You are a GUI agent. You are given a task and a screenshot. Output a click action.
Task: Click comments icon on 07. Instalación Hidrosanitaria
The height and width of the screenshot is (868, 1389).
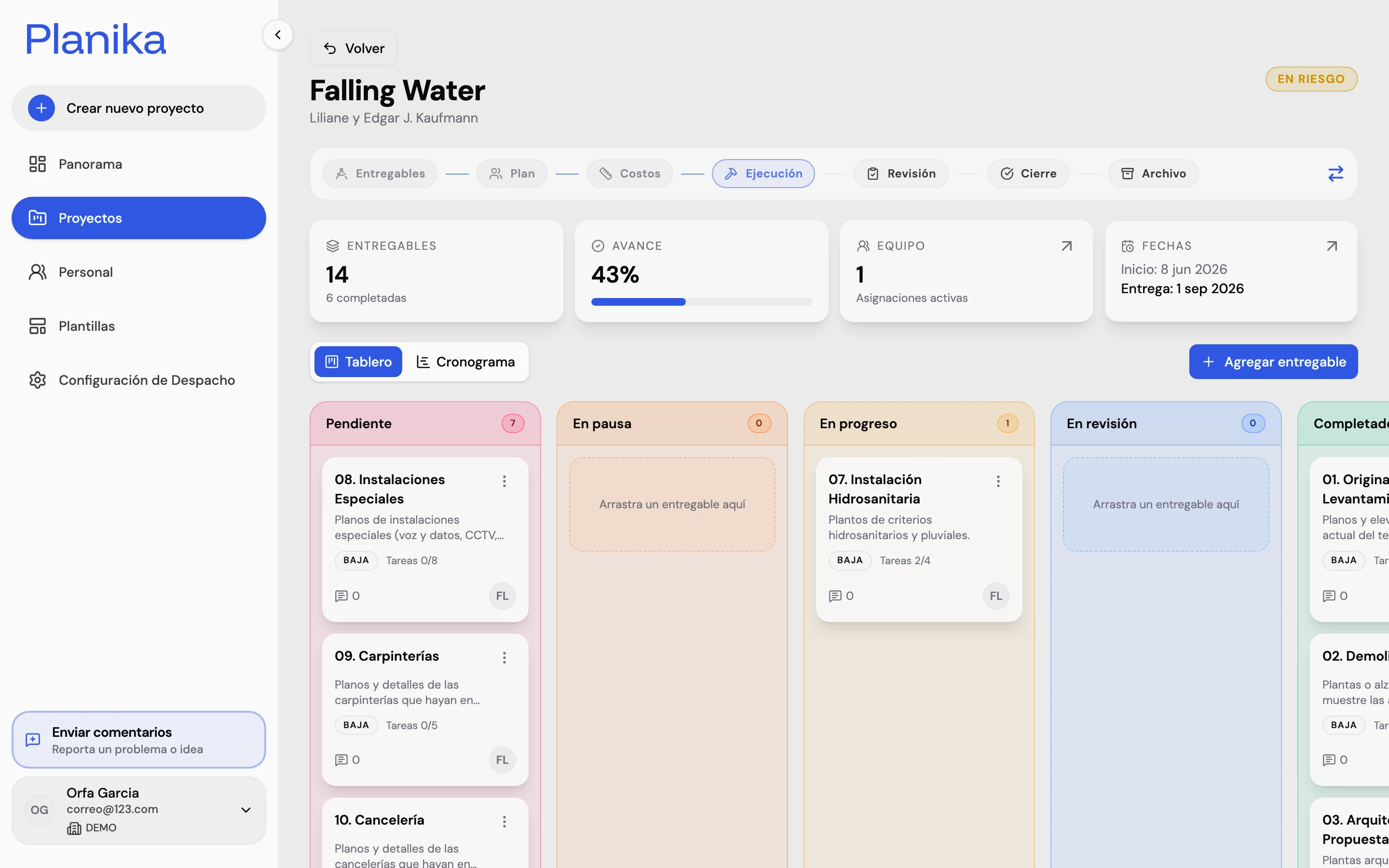pyautogui.click(x=835, y=596)
